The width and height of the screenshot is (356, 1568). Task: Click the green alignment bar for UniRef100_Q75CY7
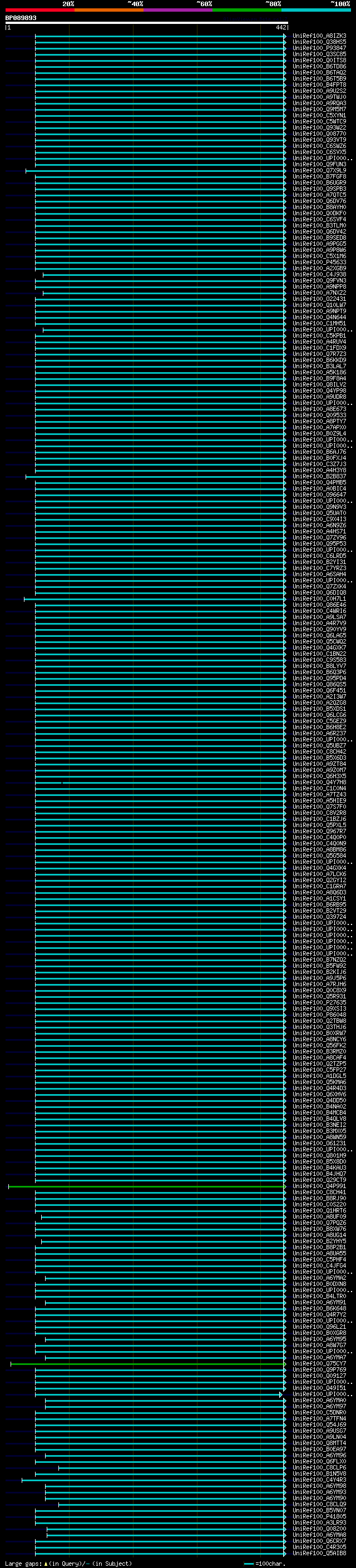pos(148,1364)
